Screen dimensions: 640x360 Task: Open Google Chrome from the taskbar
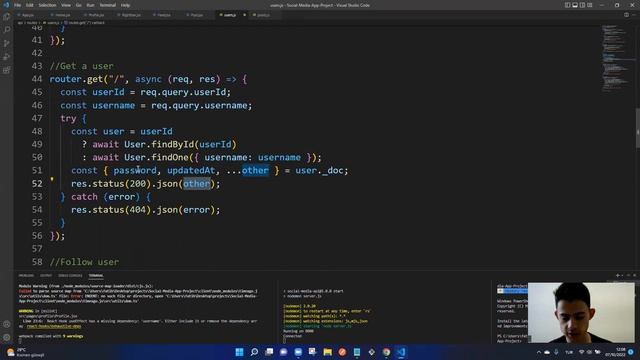[386, 352]
